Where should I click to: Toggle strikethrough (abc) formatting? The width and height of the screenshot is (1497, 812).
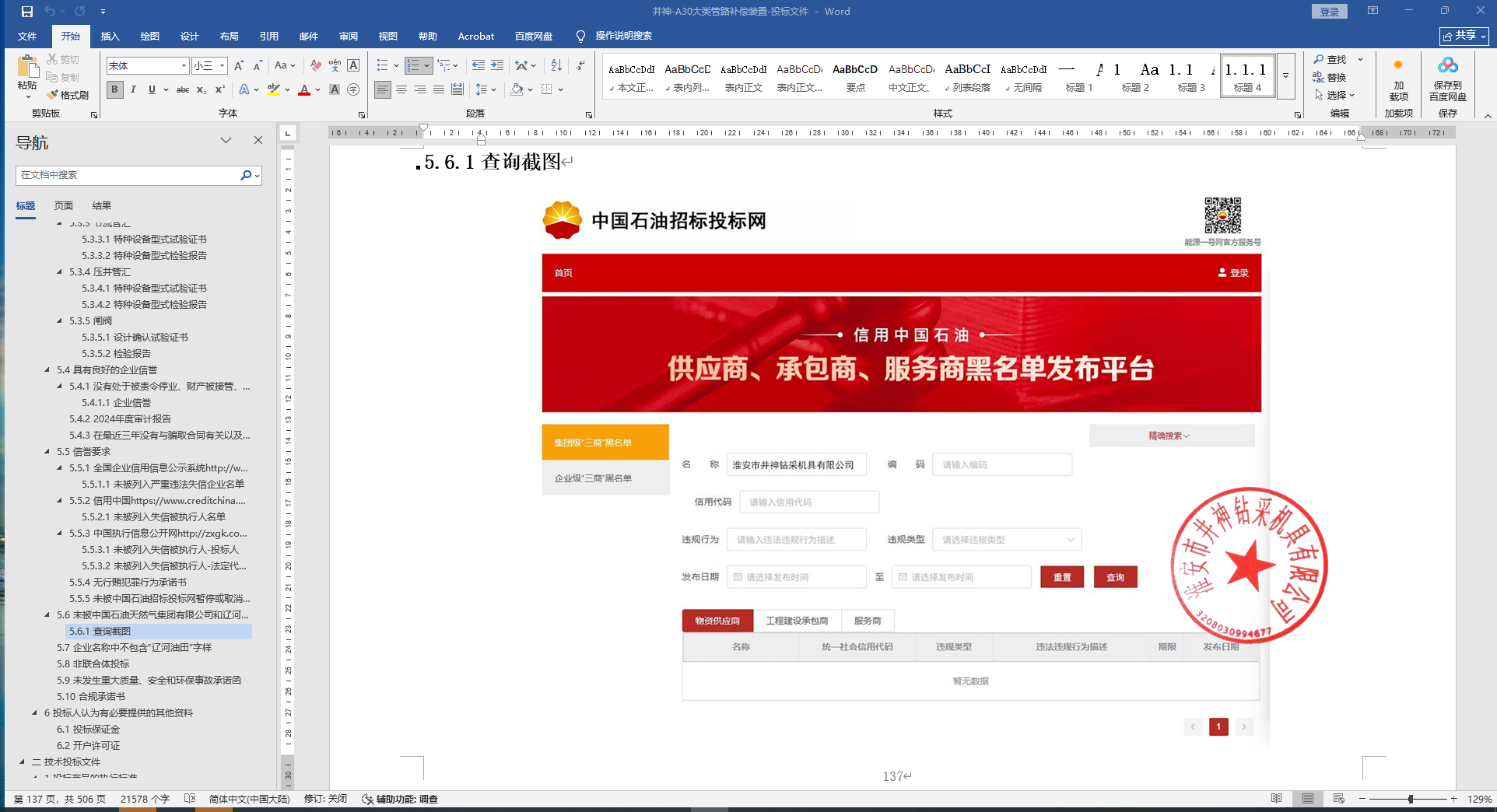pos(183,89)
